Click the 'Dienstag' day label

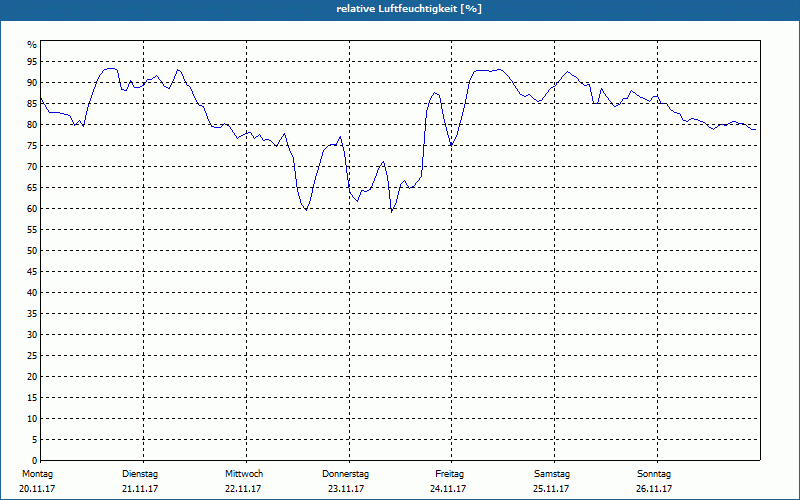pos(140,474)
